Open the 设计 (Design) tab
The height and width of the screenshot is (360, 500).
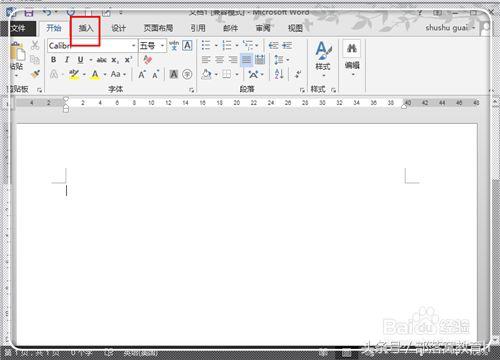pos(118,29)
